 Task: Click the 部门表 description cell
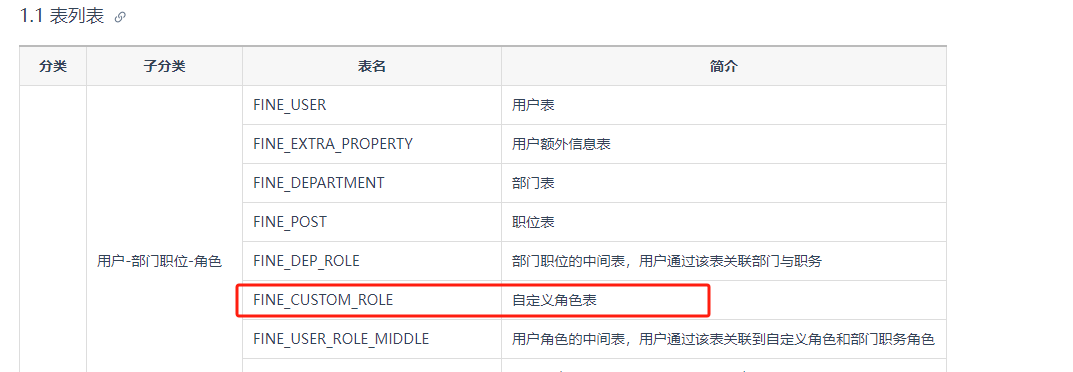tap(724, 183)
